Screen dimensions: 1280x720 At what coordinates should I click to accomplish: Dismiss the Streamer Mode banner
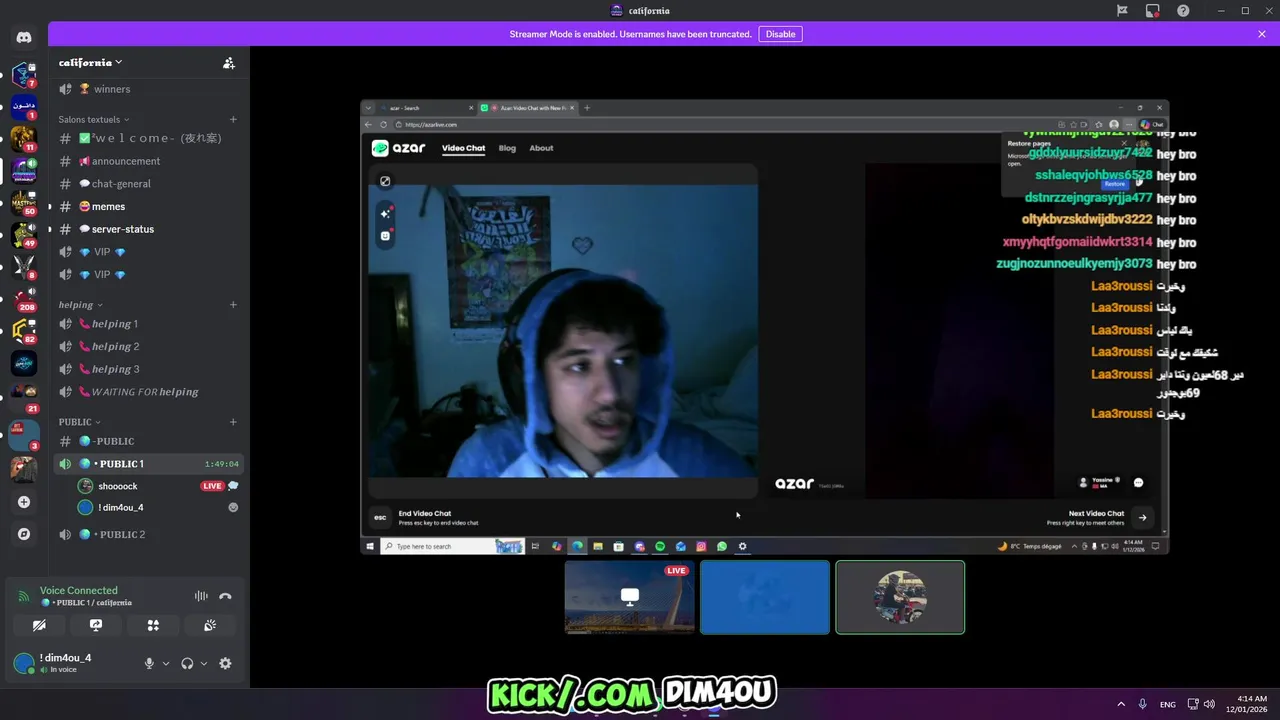[1262, 34]
